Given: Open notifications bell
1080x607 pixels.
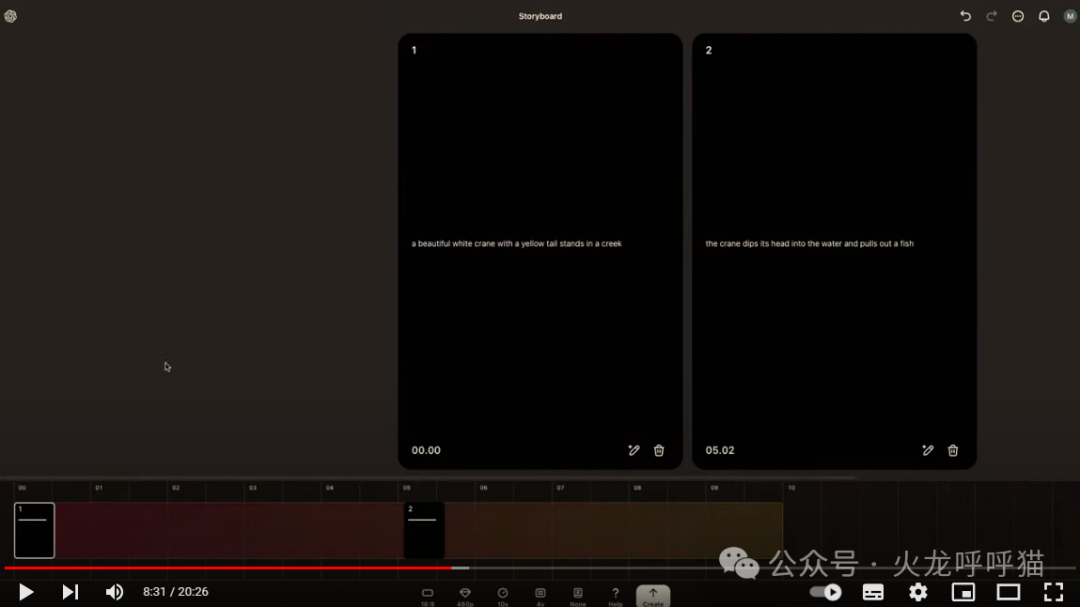Looking at the screenshot, I should tap(1043, 16).
